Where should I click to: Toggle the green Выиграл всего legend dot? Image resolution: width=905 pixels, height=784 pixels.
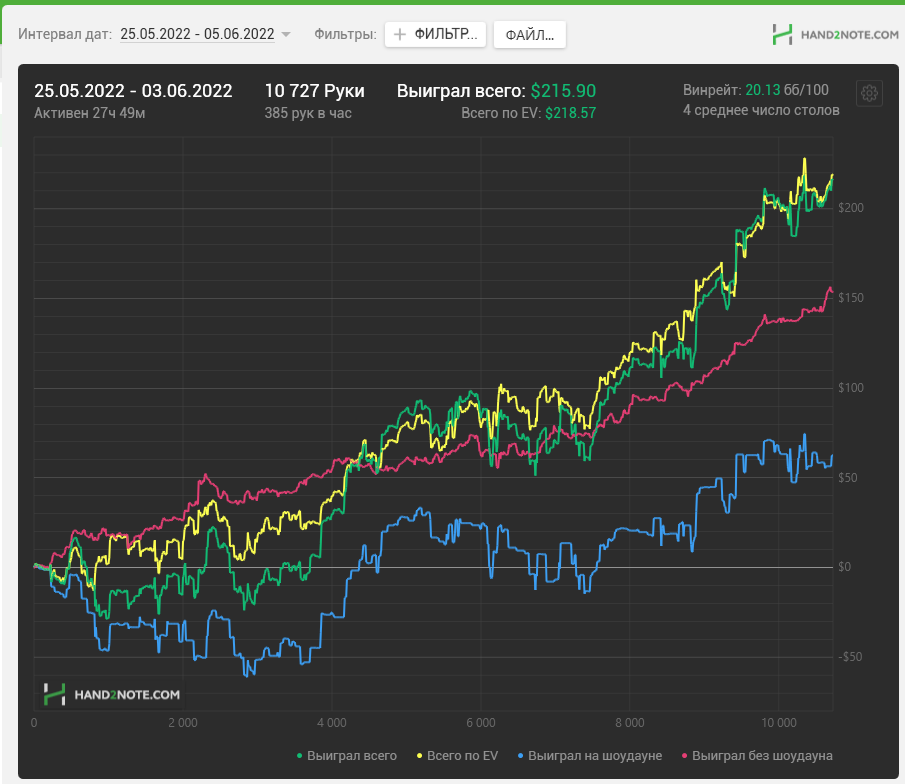(300, 756)
